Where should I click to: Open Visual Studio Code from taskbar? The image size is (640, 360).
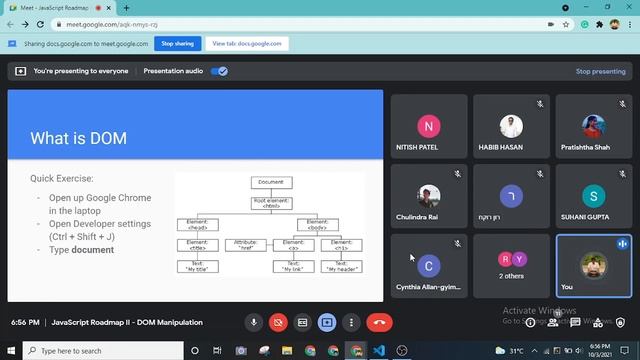pyautogui.click(x=379, y=351)
